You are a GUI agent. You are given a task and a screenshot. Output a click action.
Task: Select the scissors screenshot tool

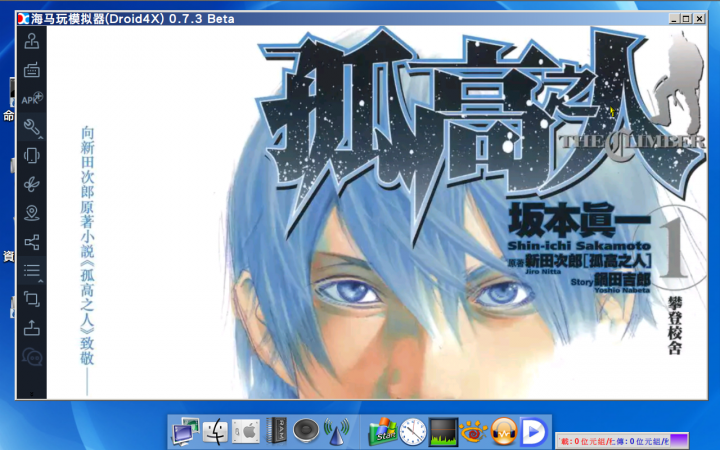coord(31,184)
